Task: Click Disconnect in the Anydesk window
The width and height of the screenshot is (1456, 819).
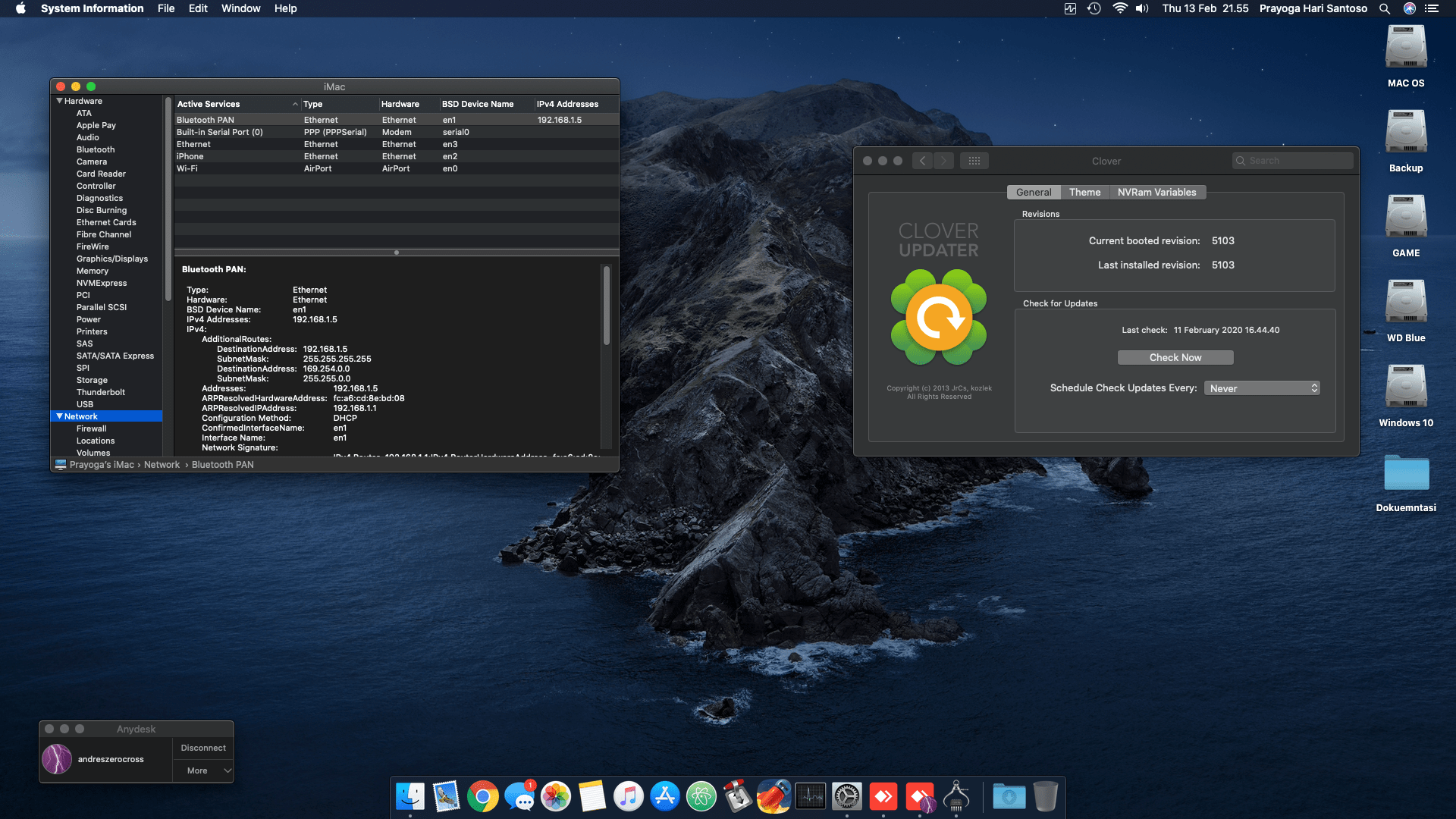Action: (x=202, y=748)
